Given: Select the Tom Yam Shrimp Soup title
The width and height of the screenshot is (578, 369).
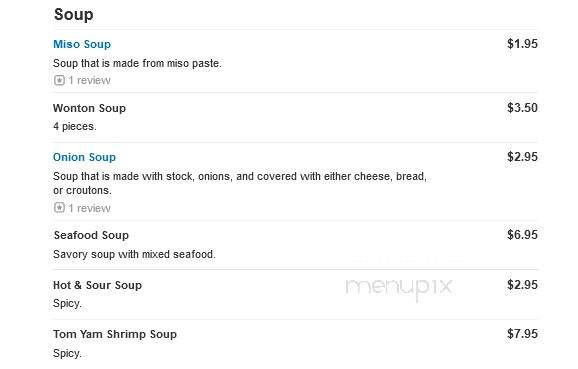Looking at the screenshot, I should pyautogui.click(x=115, y=334).
